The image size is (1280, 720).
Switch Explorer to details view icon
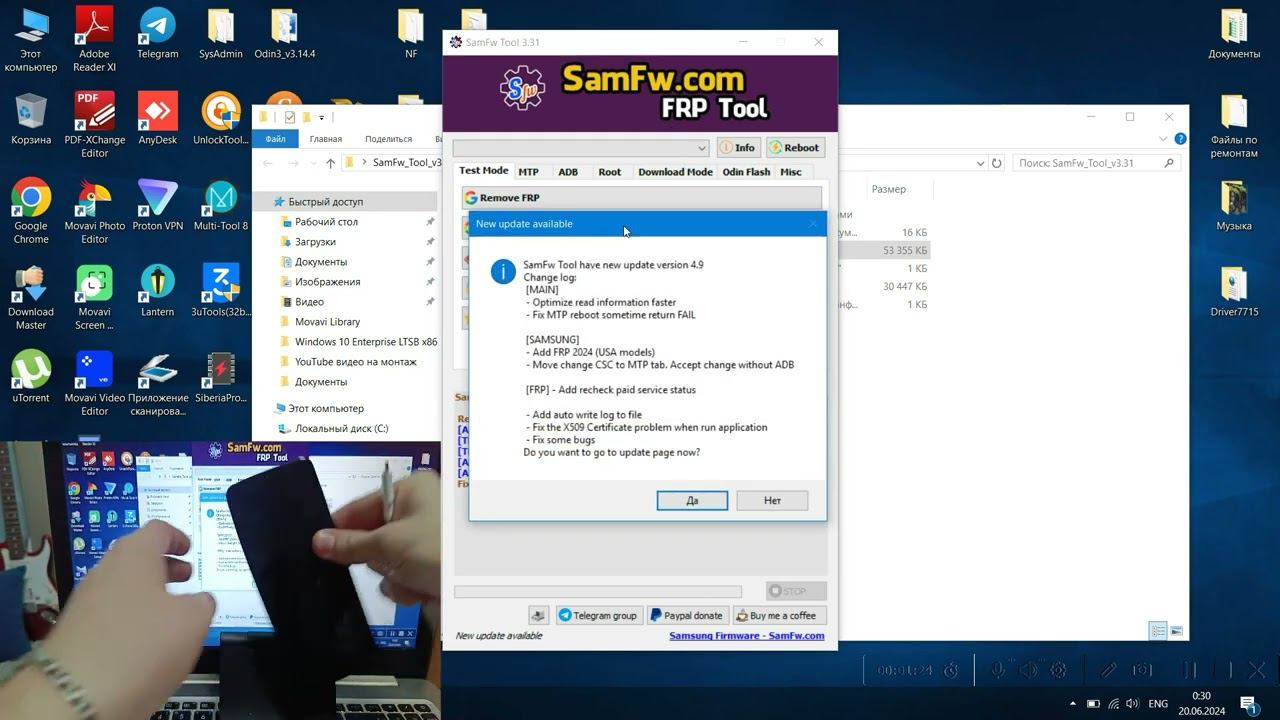click(x=1158, y=631)
